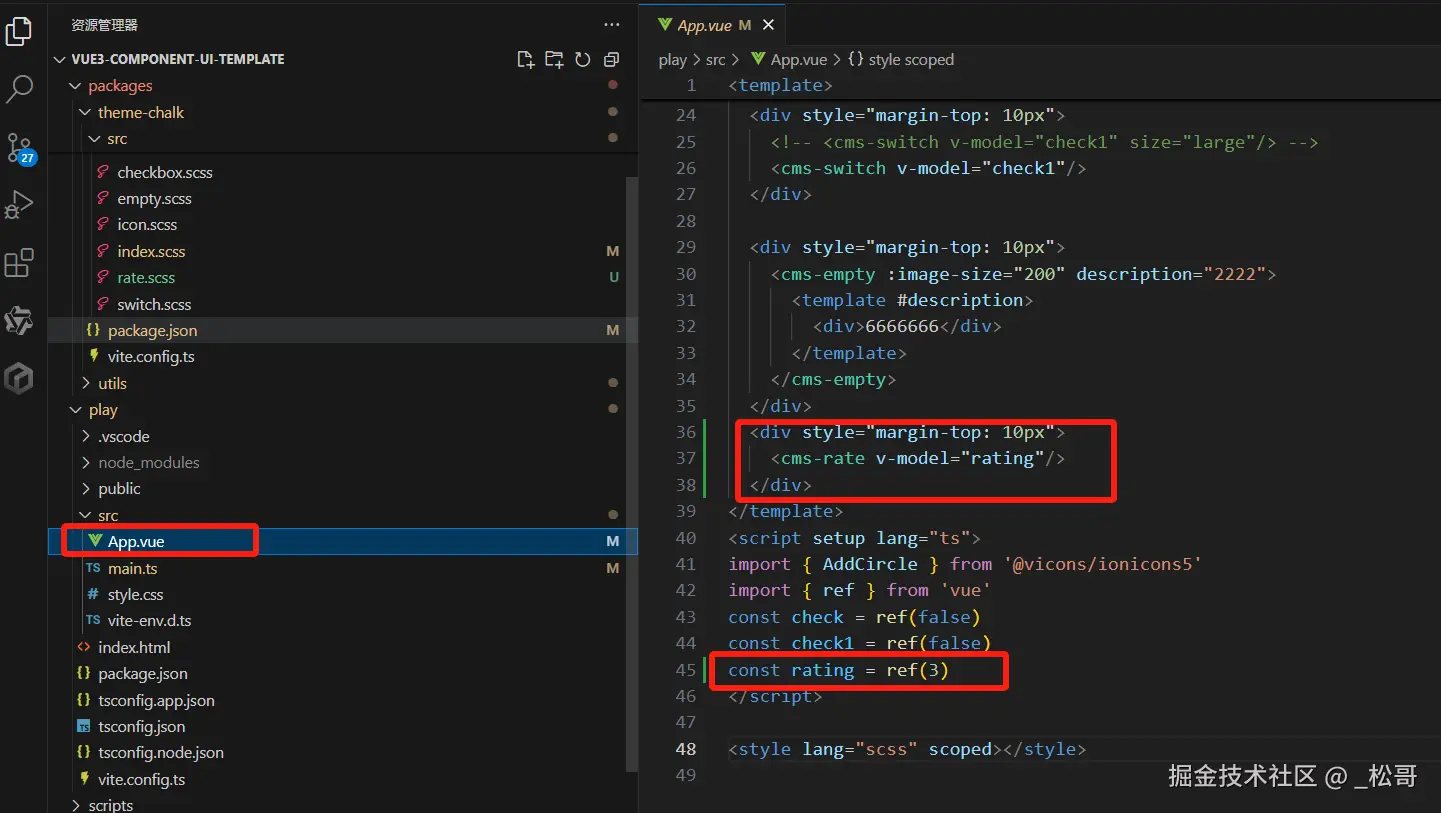The image size is (1441, 813).
Task: Close the App.vue editor tab
Action: pyautogui.click(x=768, y=25)
